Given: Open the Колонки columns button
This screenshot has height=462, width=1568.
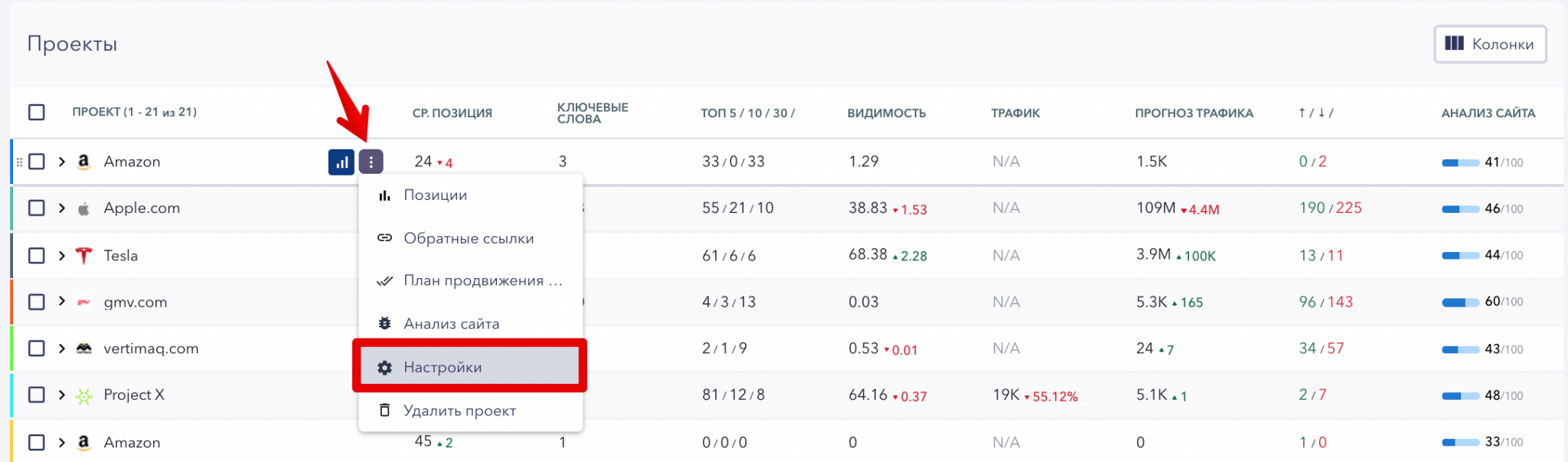Looking at the screenshot, I should (1490, 44).
